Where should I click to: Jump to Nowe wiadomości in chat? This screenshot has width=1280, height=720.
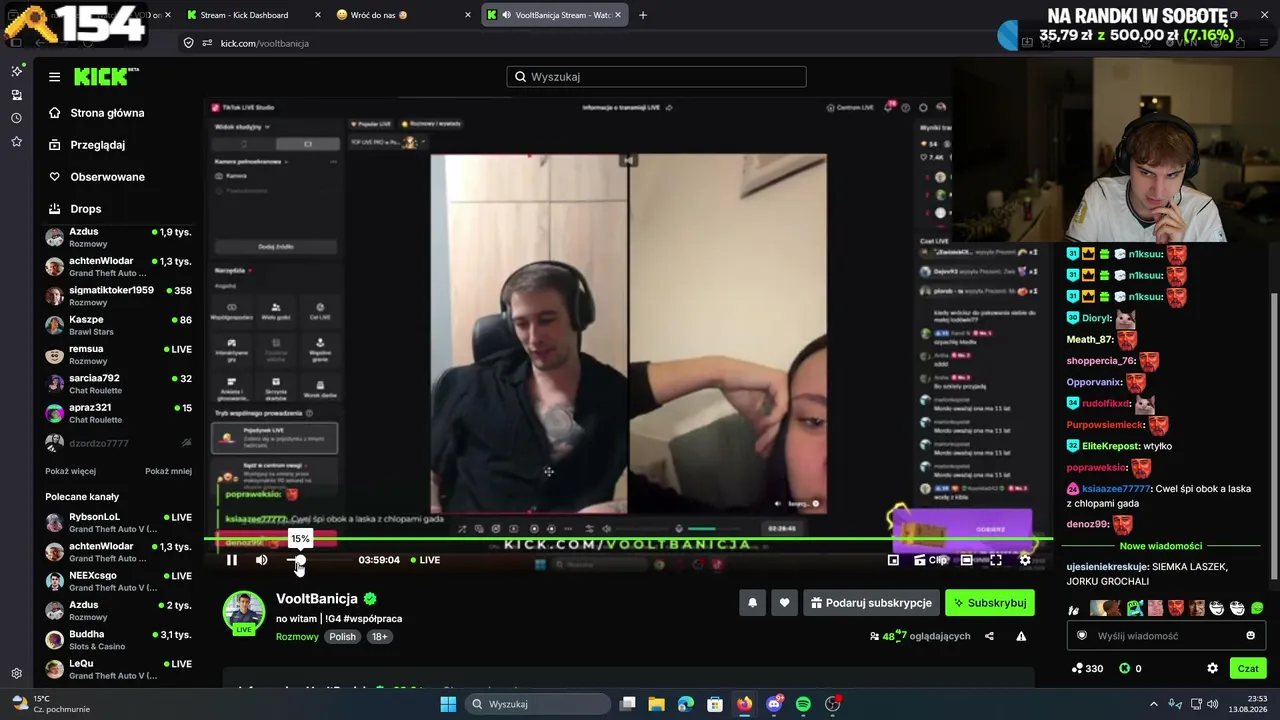[1161, 546]
